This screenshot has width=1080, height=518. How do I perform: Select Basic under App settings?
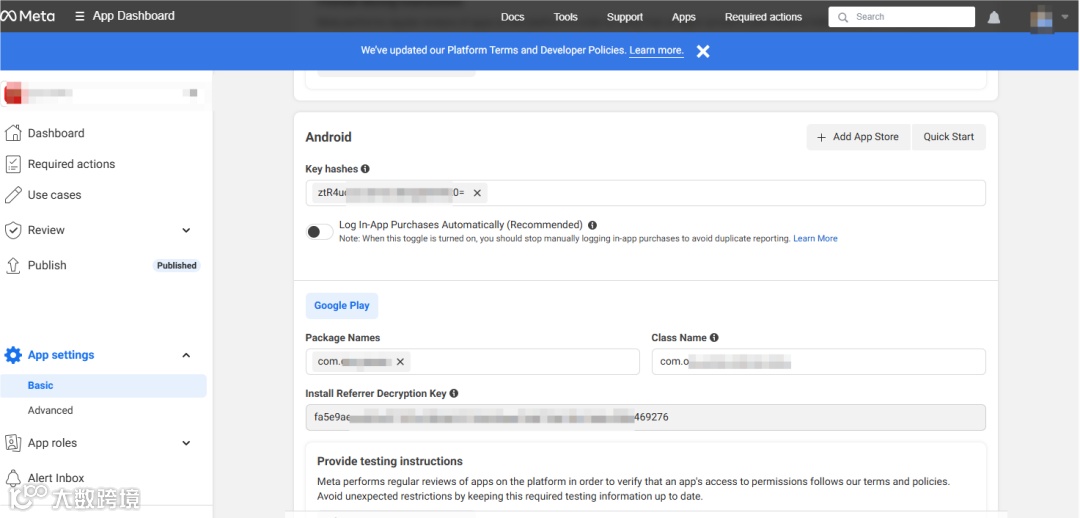click(103, 386)
